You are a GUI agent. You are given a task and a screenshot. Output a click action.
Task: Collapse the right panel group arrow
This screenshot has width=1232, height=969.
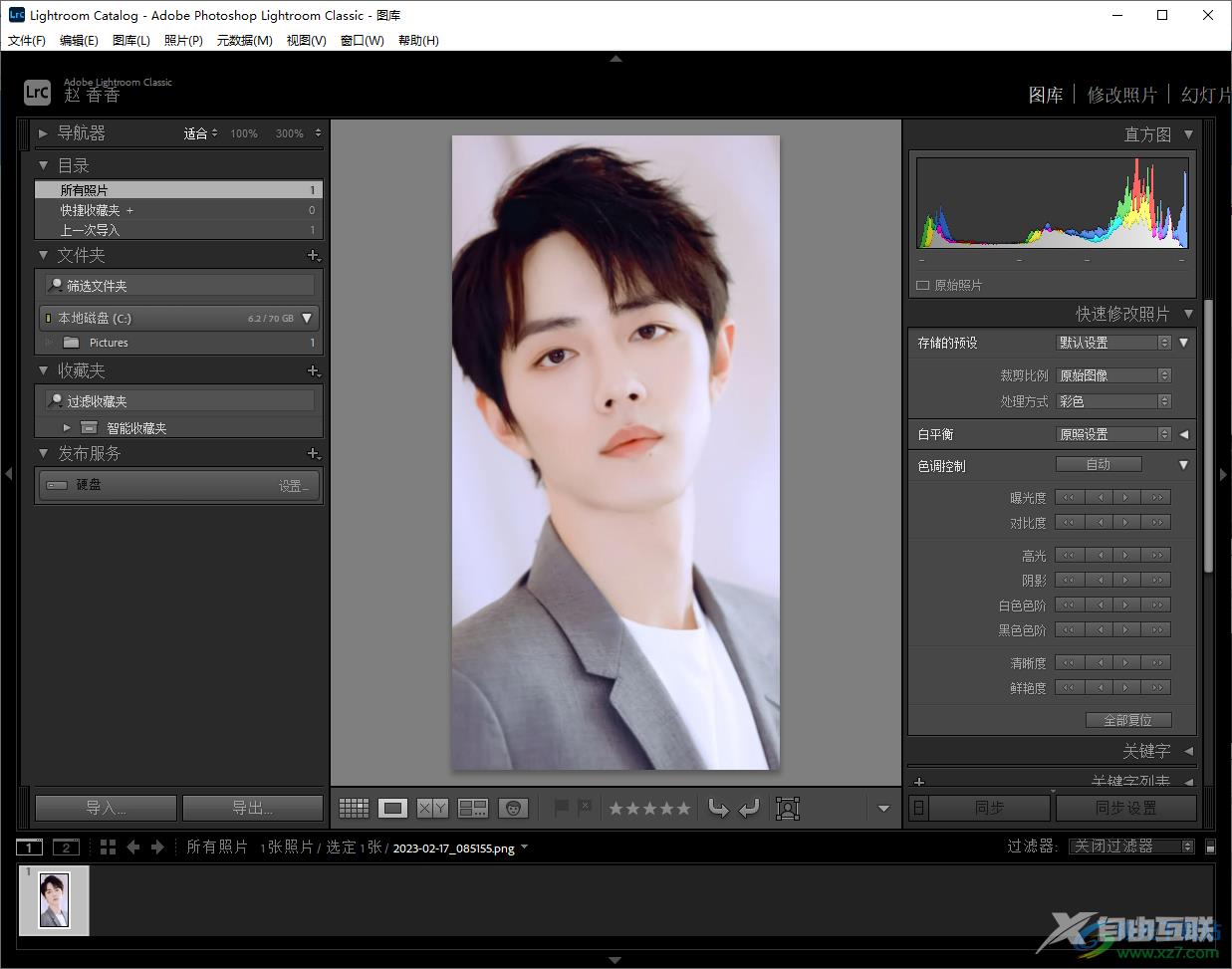pos(1224,474)
